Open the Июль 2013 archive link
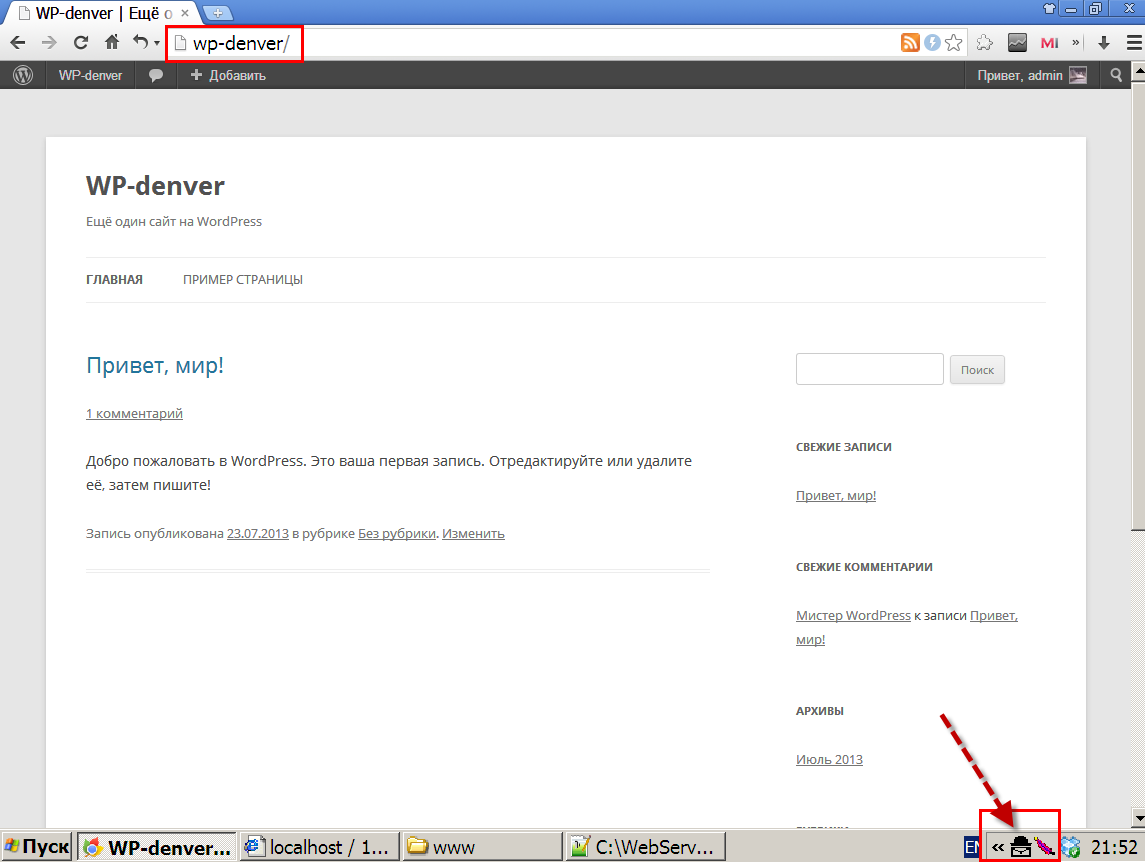 (830, 759)
